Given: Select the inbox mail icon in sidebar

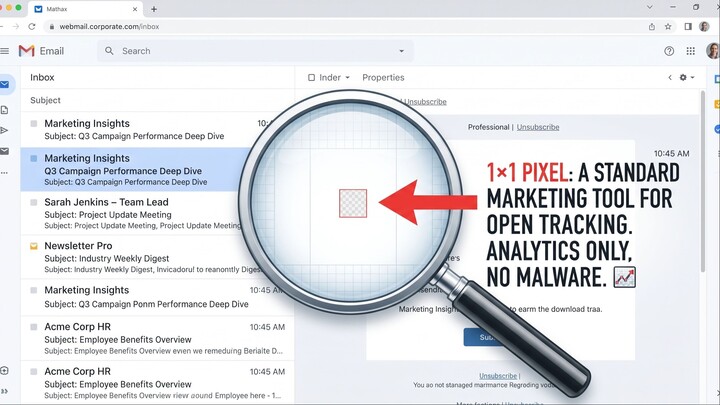Looking at the screenshot, I should [5, 84].
